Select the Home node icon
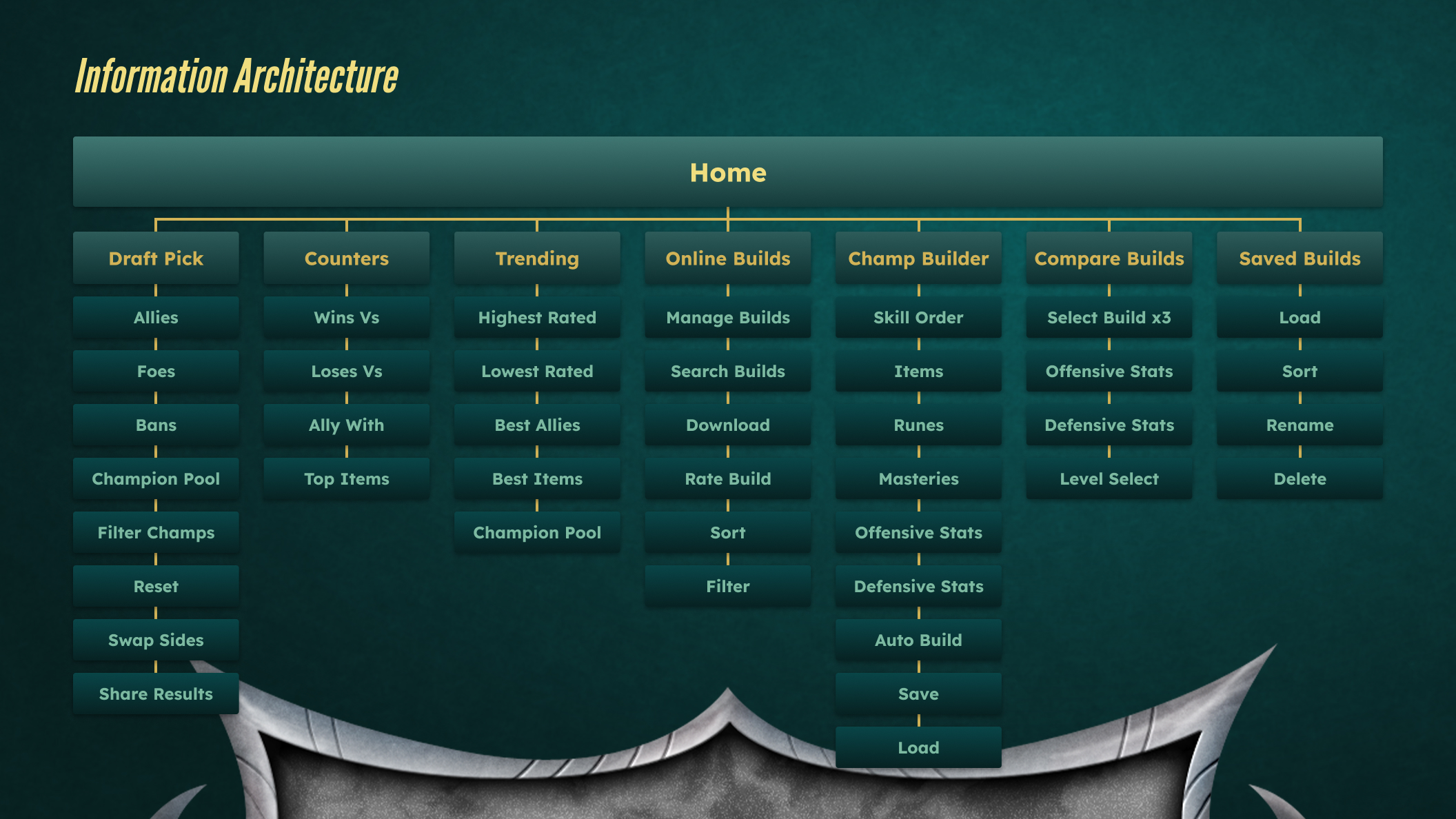Image resolution: width=1456 pixels, height=819 pixels. point(728,172)
